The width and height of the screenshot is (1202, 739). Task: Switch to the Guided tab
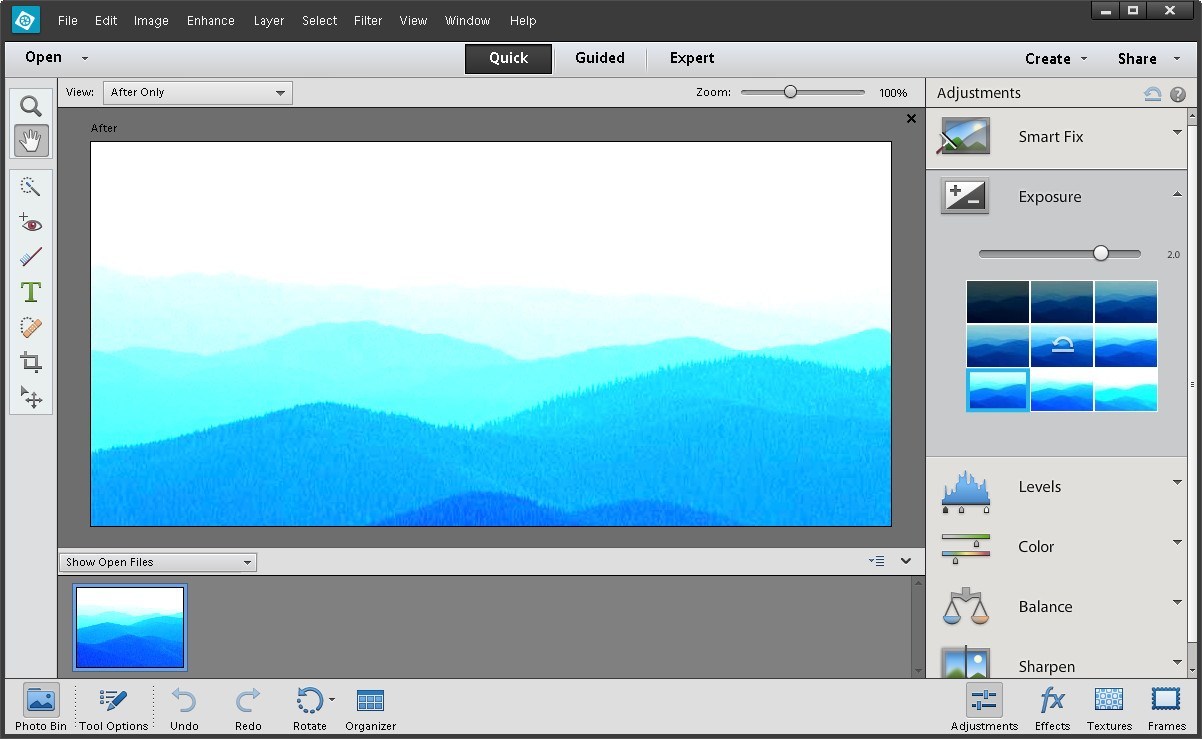tap(599, 57)
